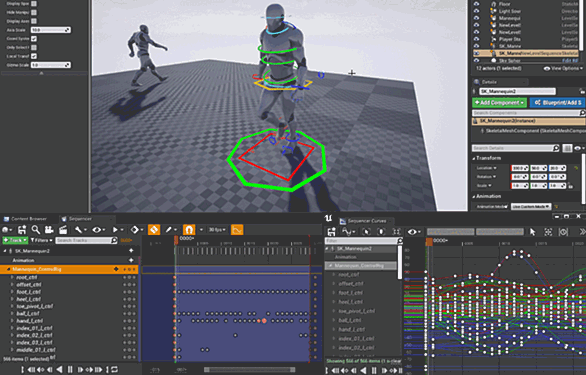The image size is (586, 375).
Task: Switch to the Content Browser tab
Action: 29,219
